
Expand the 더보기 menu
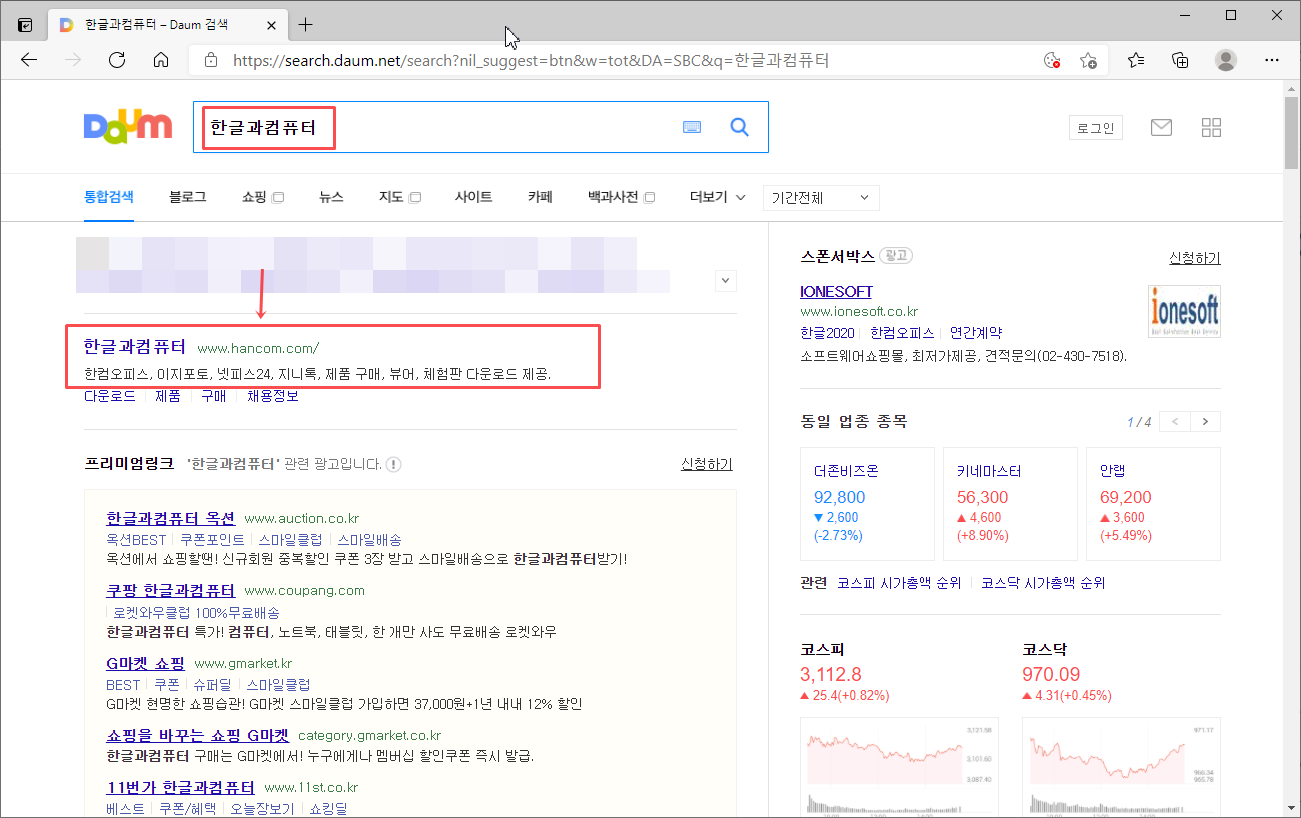(x=718, y=197)
